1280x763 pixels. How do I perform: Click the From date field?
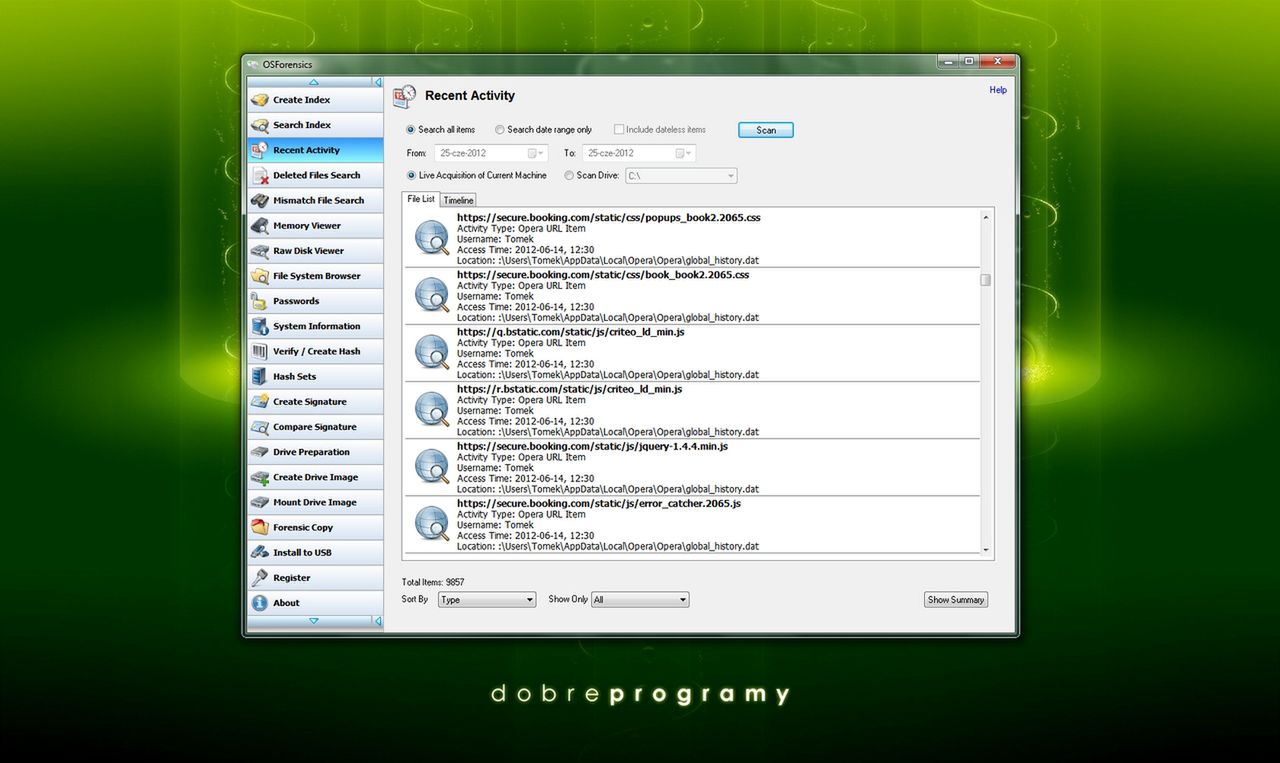click(491, 153)
